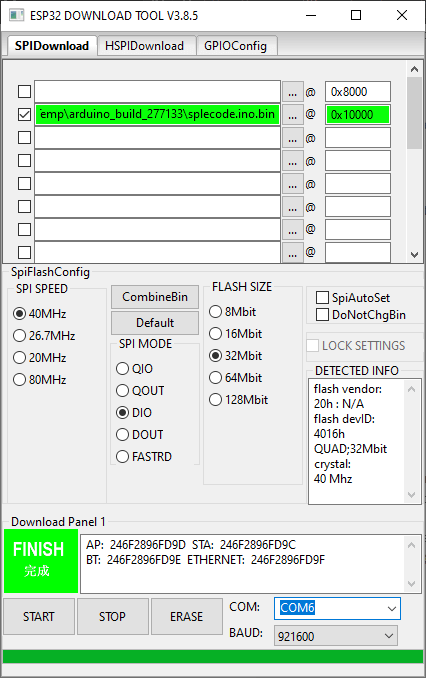Select 20MHz SPI speed

40,358
